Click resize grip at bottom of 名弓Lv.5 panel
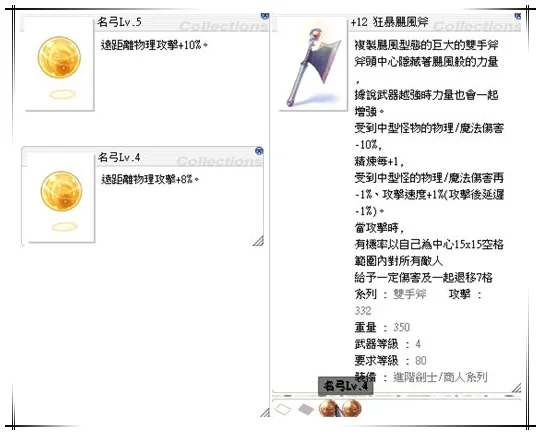This screenshot has width=541, height=435. click(265, 412)
